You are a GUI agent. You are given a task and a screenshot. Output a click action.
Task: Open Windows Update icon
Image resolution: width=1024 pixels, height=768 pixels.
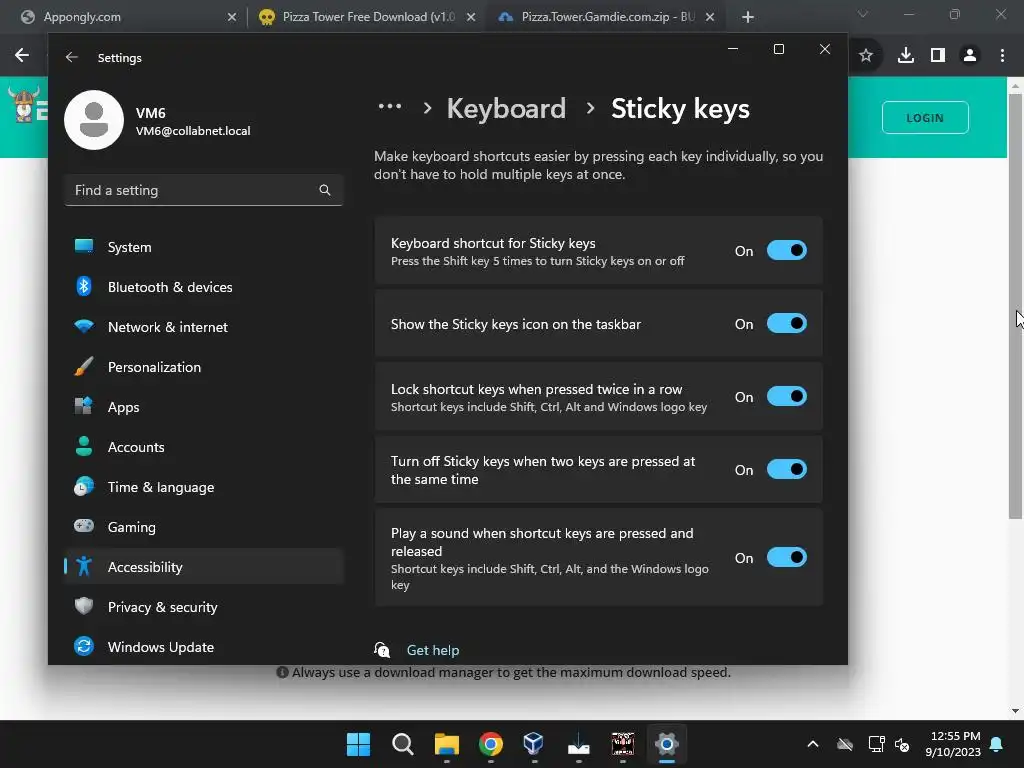click(84, 646)
